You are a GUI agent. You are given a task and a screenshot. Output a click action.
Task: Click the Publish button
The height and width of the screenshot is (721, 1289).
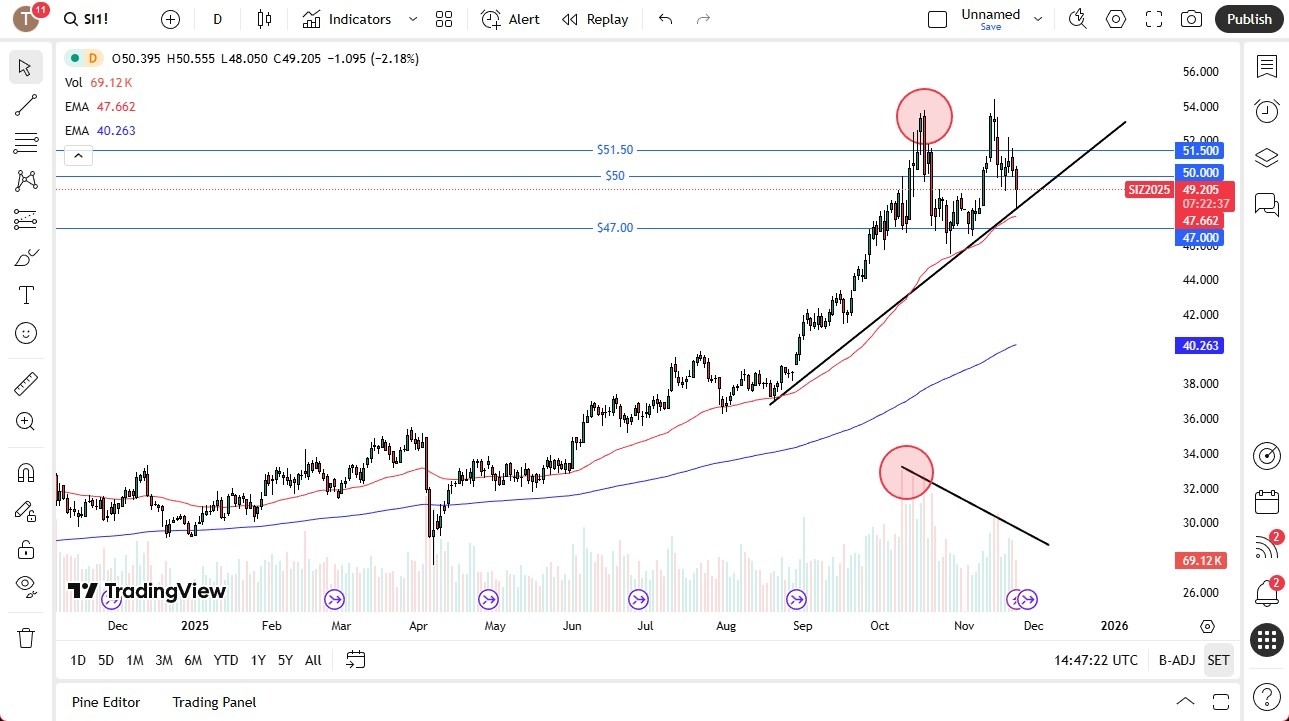coord(1248,19)
